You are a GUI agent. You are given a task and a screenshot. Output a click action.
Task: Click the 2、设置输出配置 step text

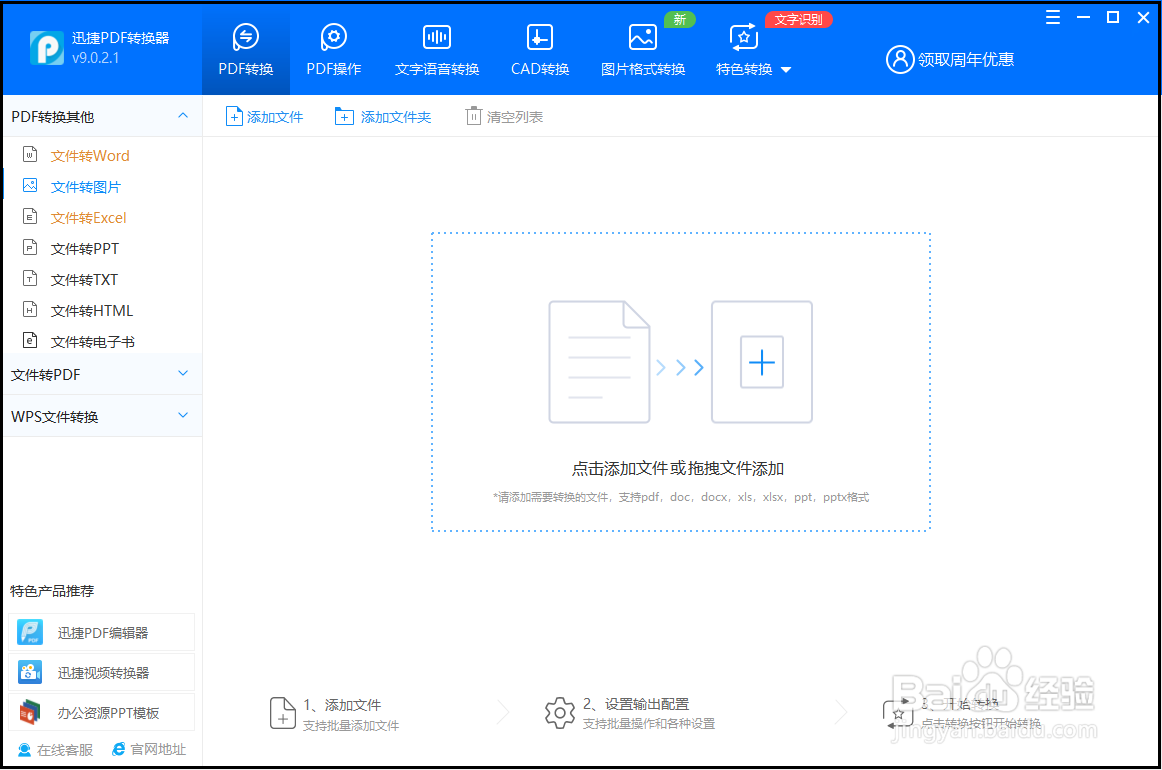(x=636, y=704)
